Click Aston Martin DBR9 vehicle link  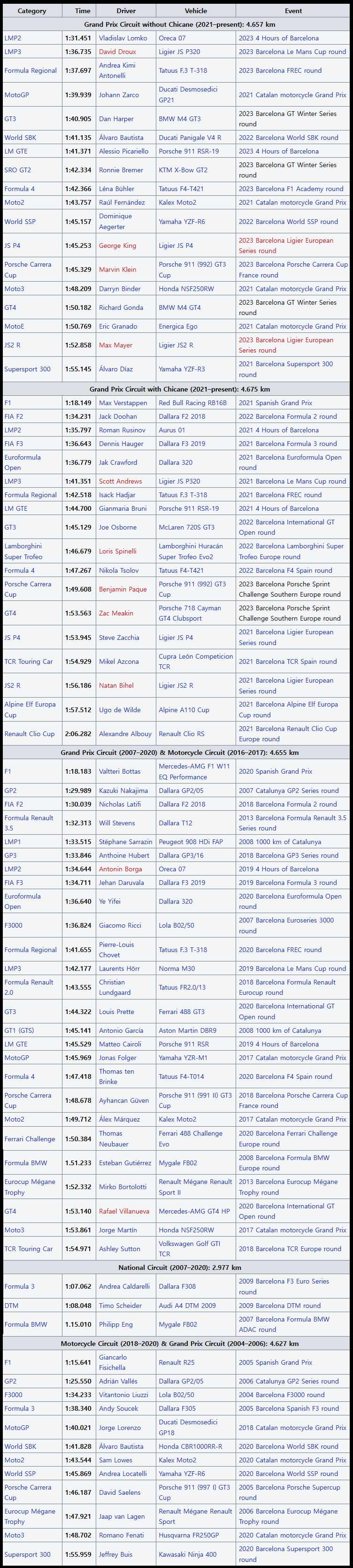[187, 1030]
